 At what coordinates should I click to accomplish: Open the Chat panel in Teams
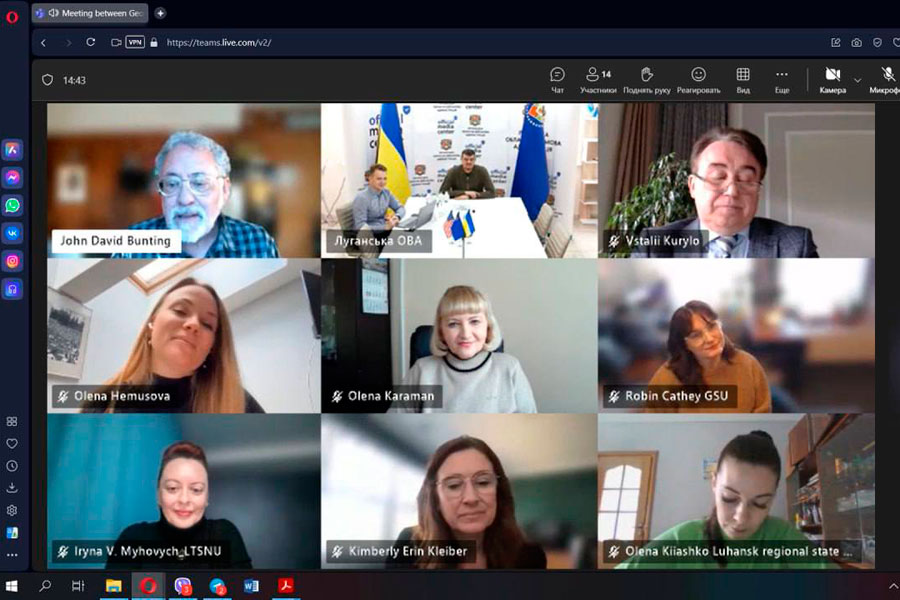point(557,80)
